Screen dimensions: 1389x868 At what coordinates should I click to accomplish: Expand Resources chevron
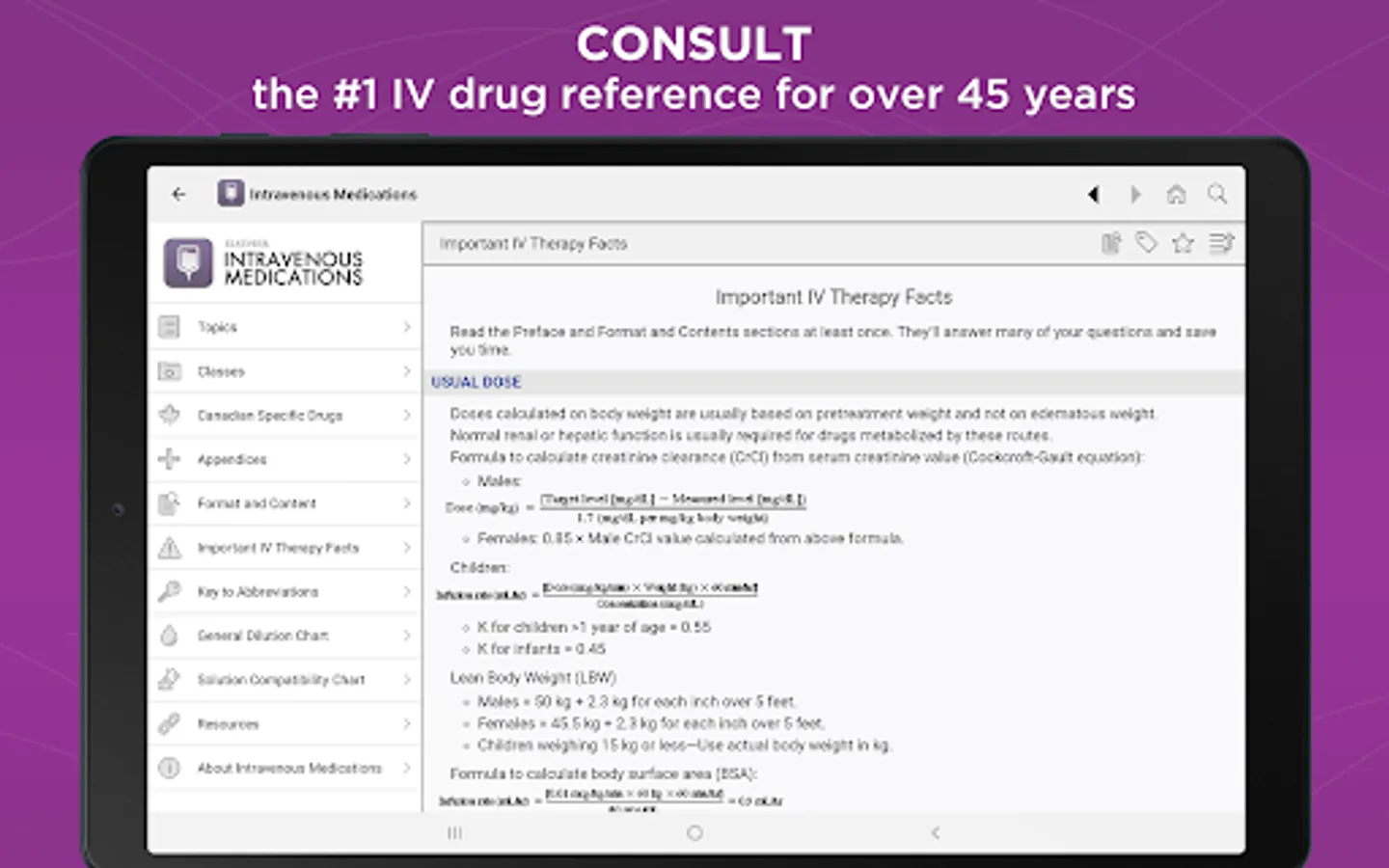[407, 723]
